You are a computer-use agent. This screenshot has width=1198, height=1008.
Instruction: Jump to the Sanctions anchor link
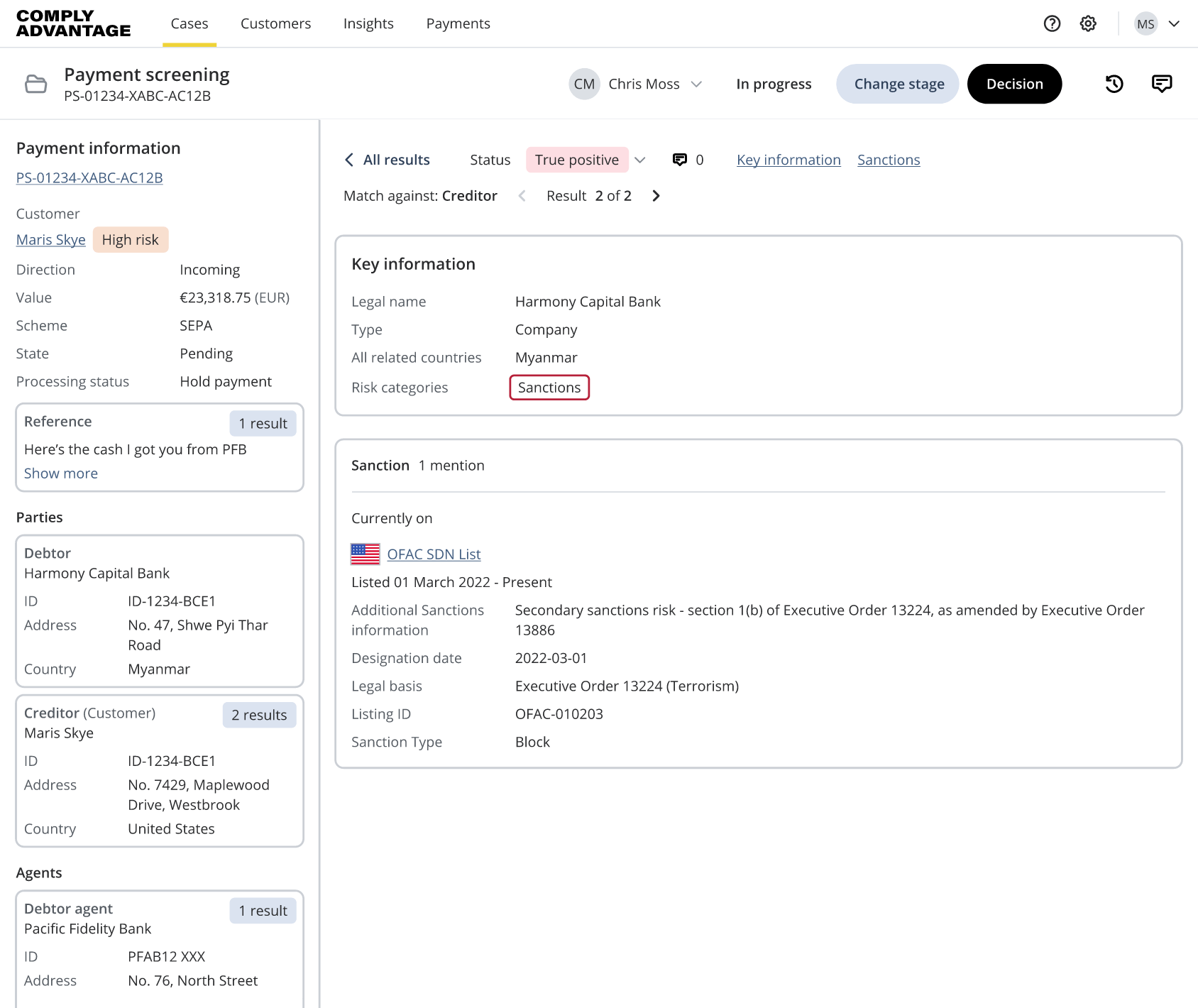click(x=889, y=160)
